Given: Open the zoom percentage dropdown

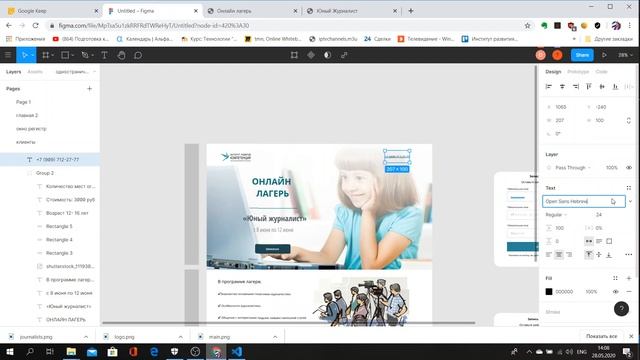Looking at the screenshot, I should coord(625,55).
